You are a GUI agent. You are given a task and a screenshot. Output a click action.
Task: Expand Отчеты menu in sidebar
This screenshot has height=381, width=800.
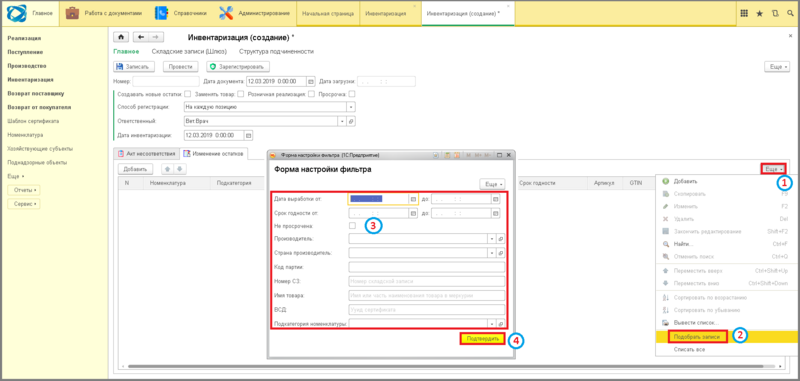(x=23, y=190)
